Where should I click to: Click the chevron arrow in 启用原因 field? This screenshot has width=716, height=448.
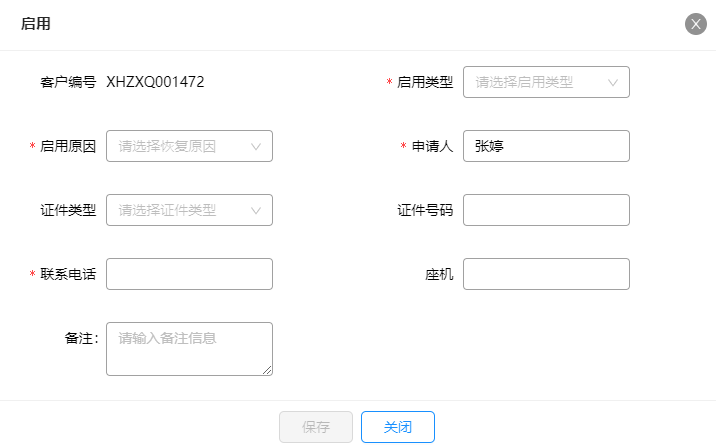(256, 147)
